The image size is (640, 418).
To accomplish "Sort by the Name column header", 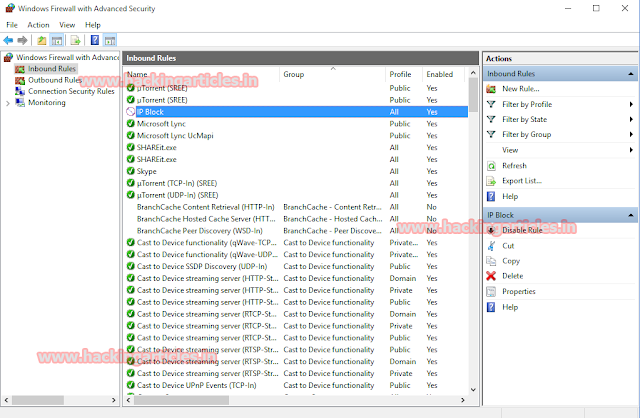I will pos(202,74).
